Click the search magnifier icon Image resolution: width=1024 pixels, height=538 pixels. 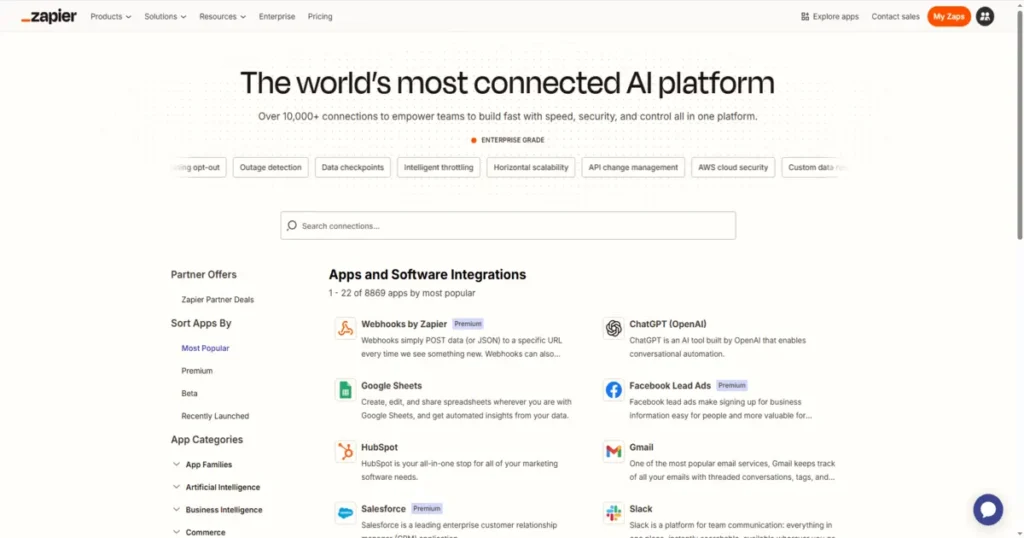(x=292, y=225)
